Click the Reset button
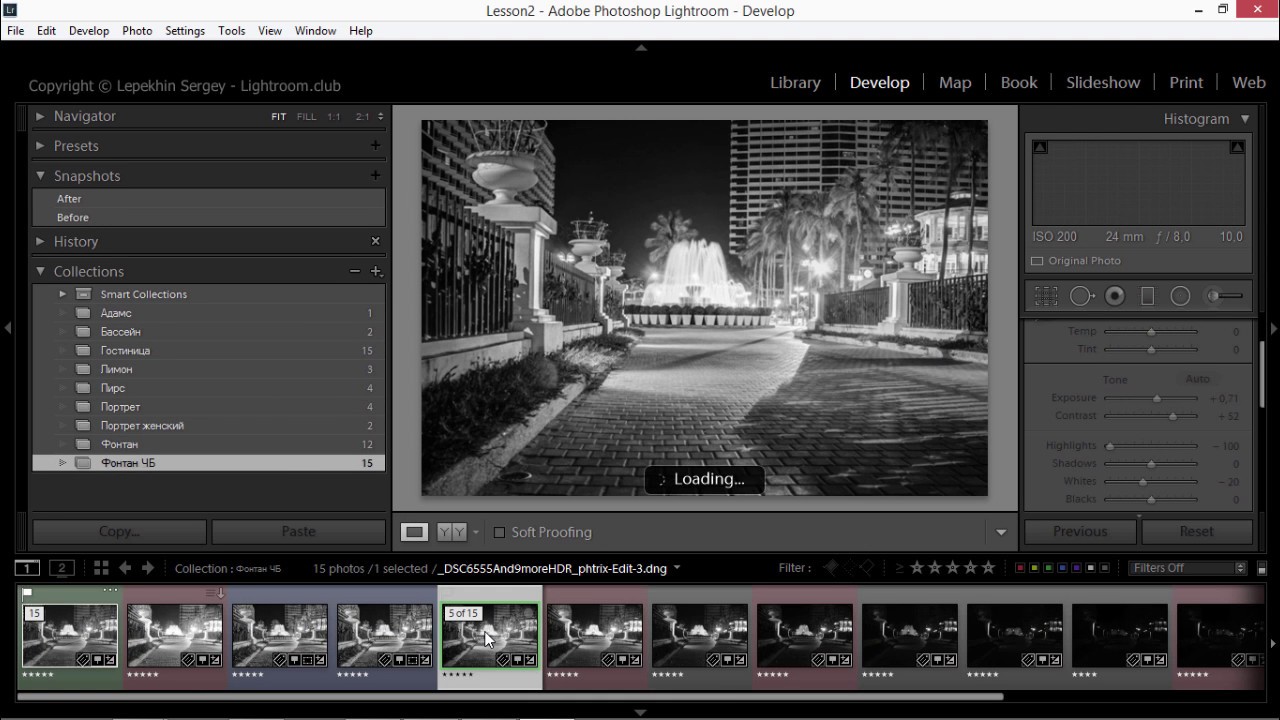Screen dimensions: 1280x720 pos(1196,532)
